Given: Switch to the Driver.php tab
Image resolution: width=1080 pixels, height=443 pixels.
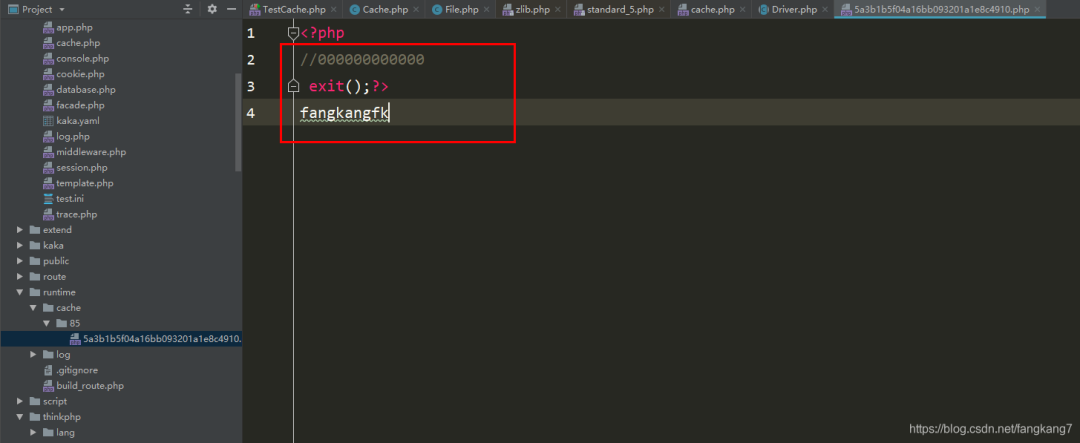Looking at the screenshot, I should click(x=794, y=10).
